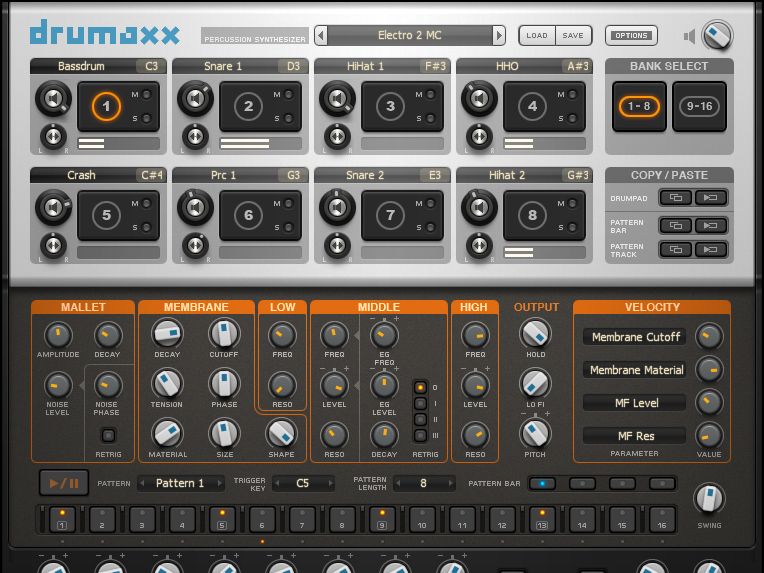Select the fourth pattern bar
Viewport: 764px width, 573px height.
pos(662,483)
